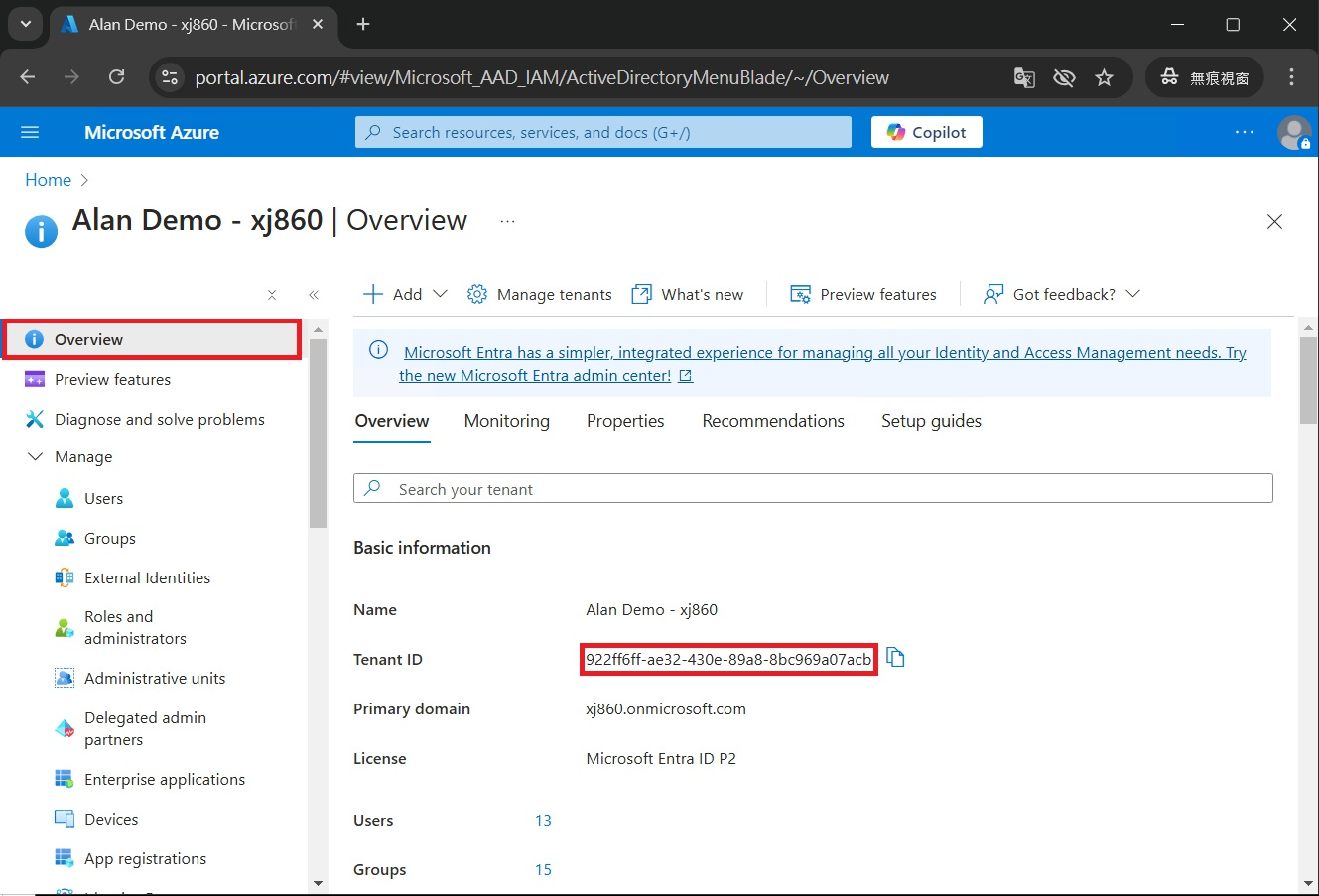Open What's new in the toolbar
The height and width of the screenshot is (896, 1319).
coord(688,294)
